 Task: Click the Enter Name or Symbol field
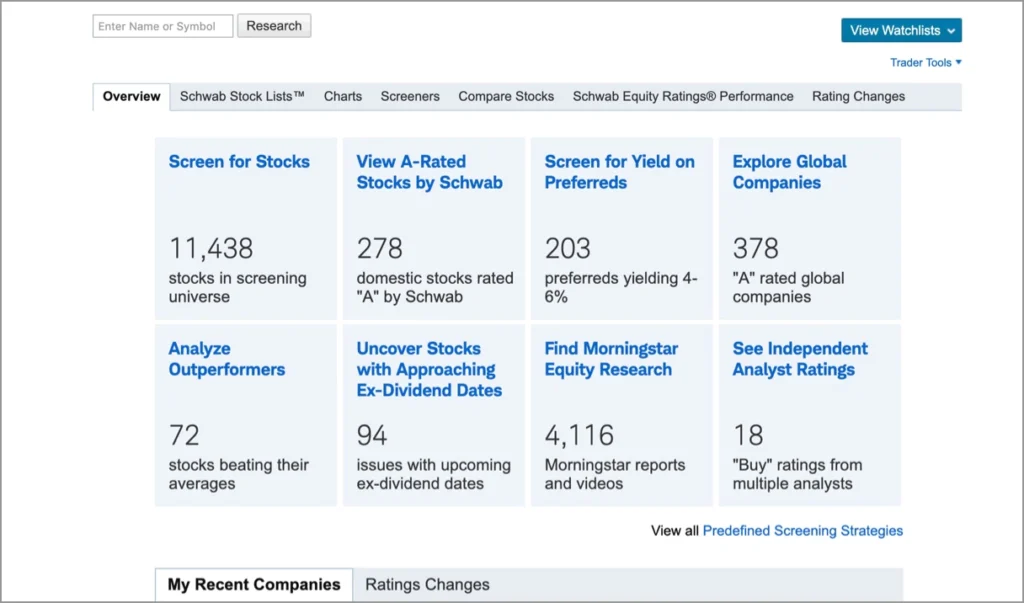coord(163,26)
